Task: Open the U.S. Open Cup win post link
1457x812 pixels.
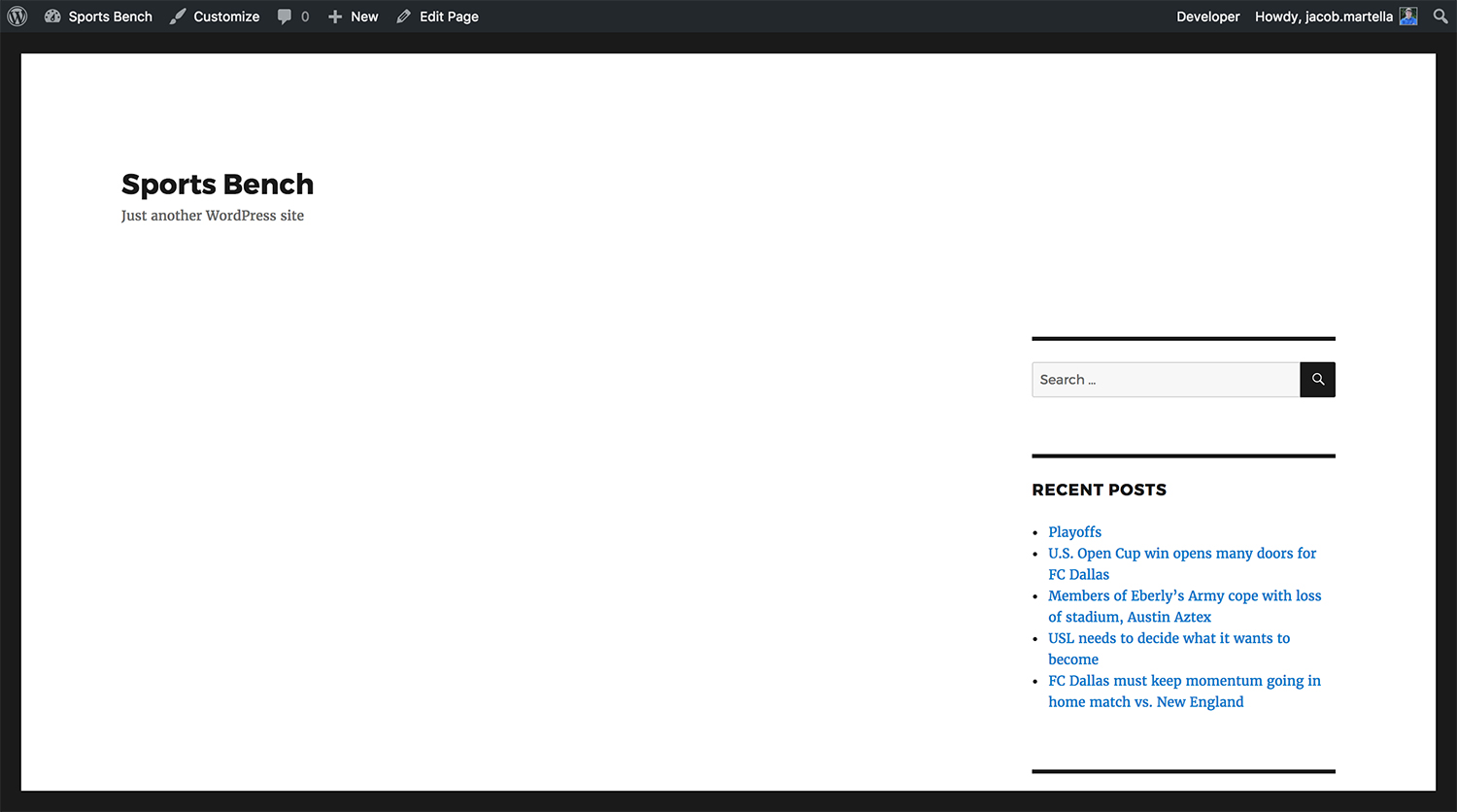Action: (1182, 554)
